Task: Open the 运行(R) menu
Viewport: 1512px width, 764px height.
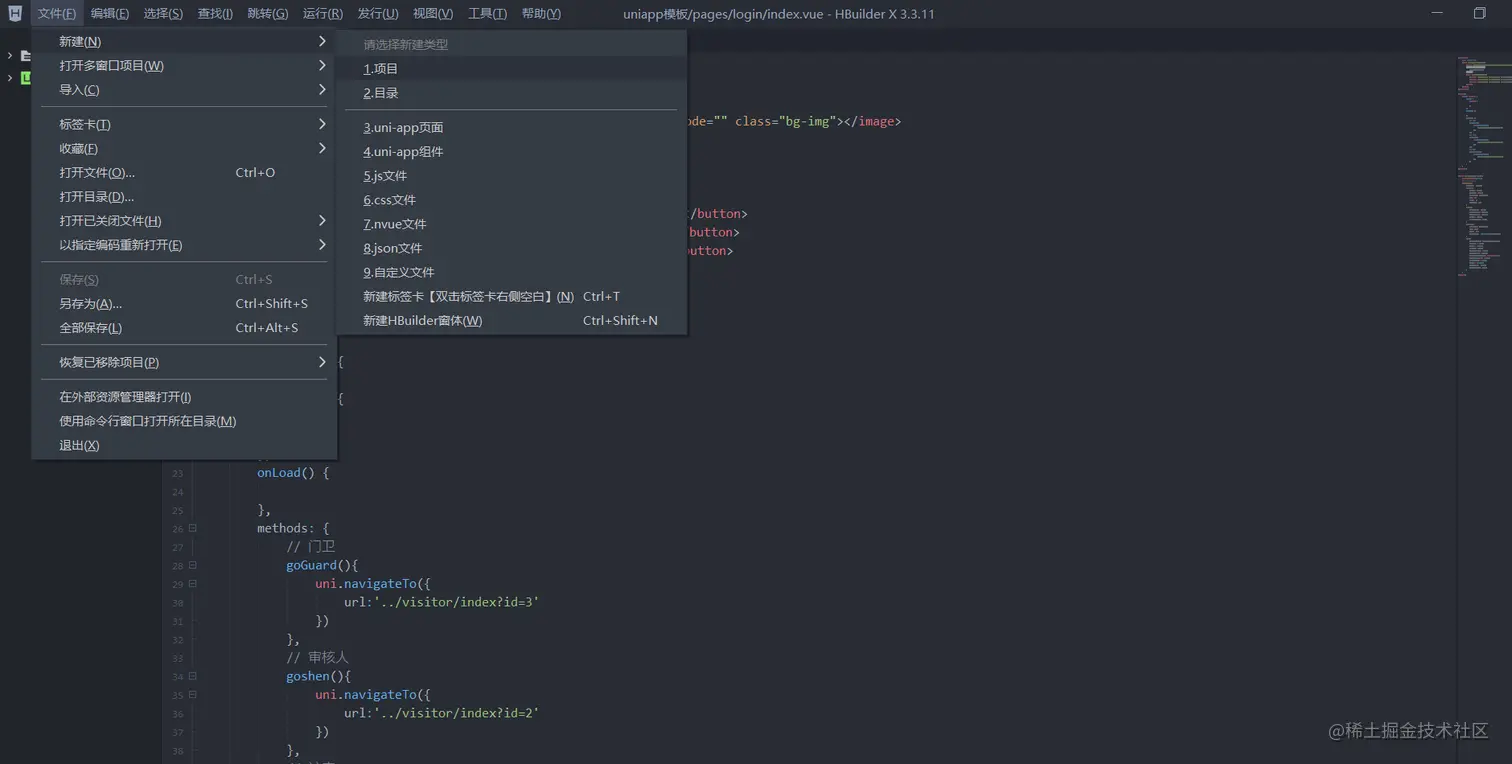Action: tap(322, 13)
